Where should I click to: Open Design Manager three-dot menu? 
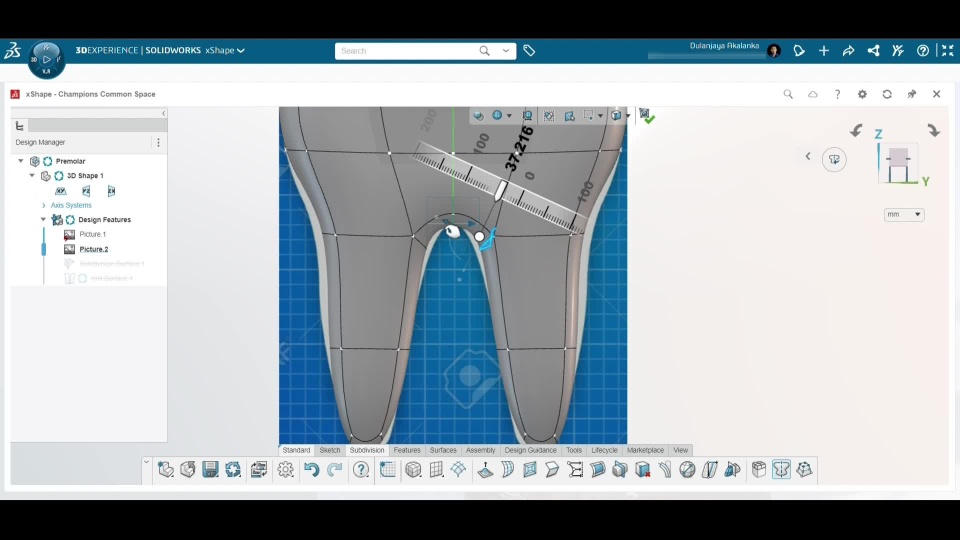tap(158, 142)
